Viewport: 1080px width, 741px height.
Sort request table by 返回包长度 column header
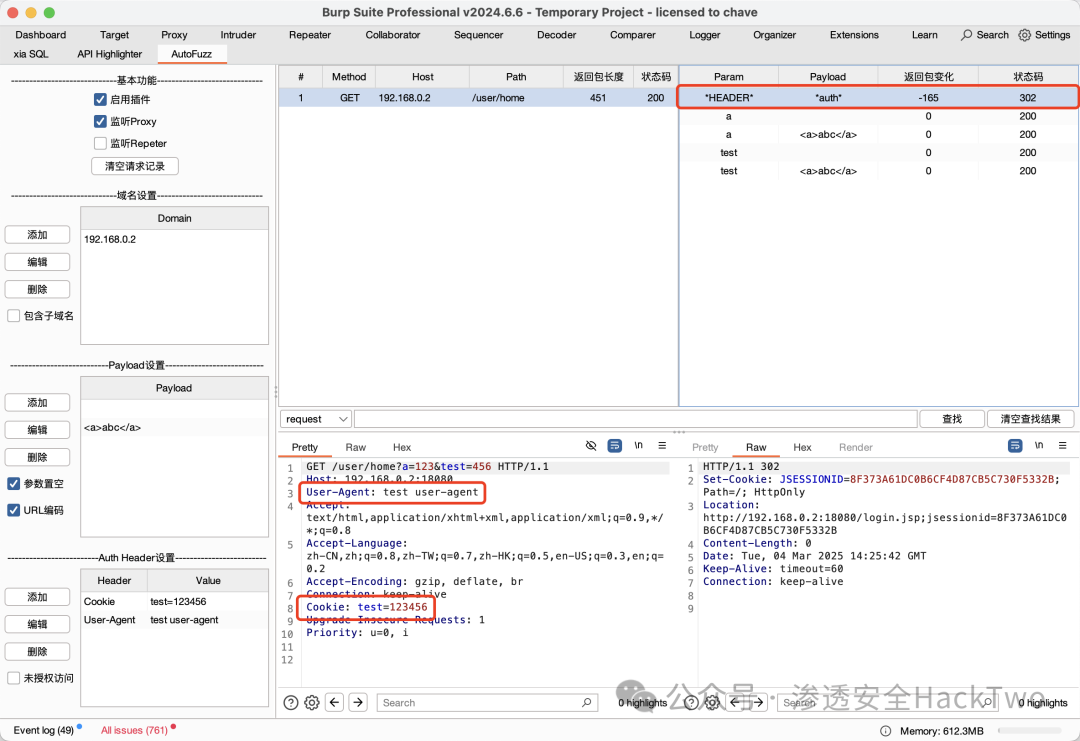pos(598,76)
